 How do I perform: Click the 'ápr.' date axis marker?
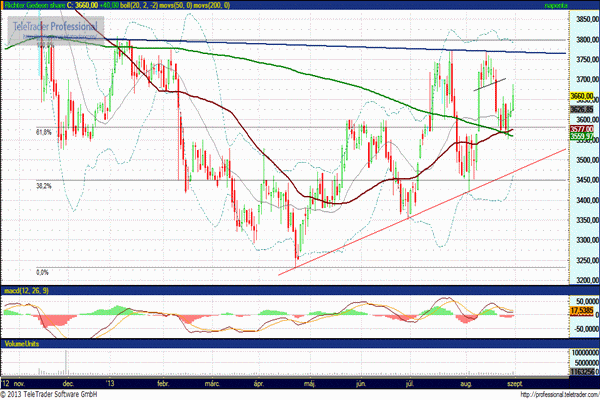coord(260,383)
